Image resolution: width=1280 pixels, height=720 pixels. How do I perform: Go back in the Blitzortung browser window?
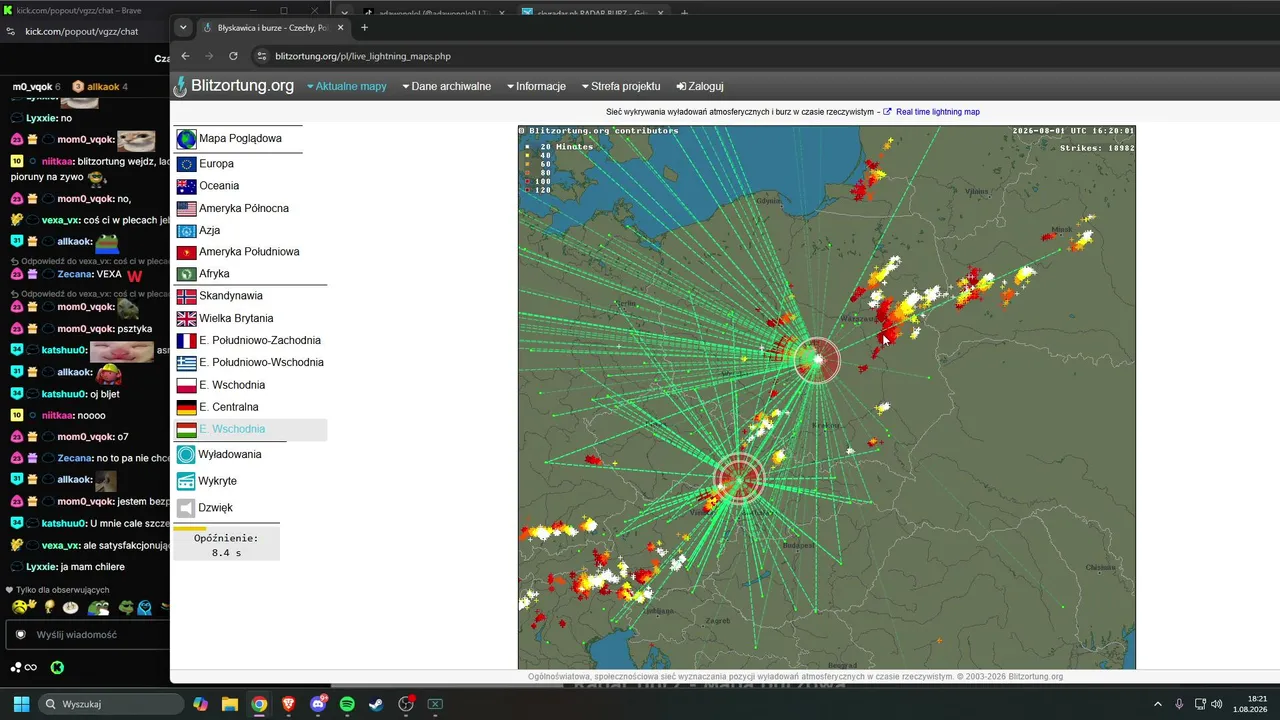coord(185,57)
